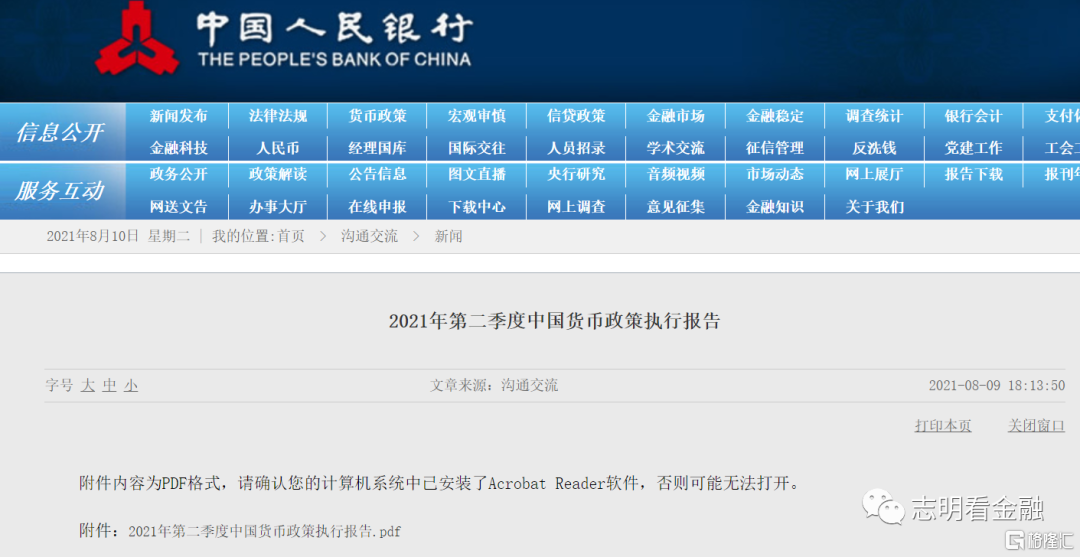The height and width of the screenshot is (557, 1080).
Task: Open the 反洗钱 menu item
Action: point(874,148)
